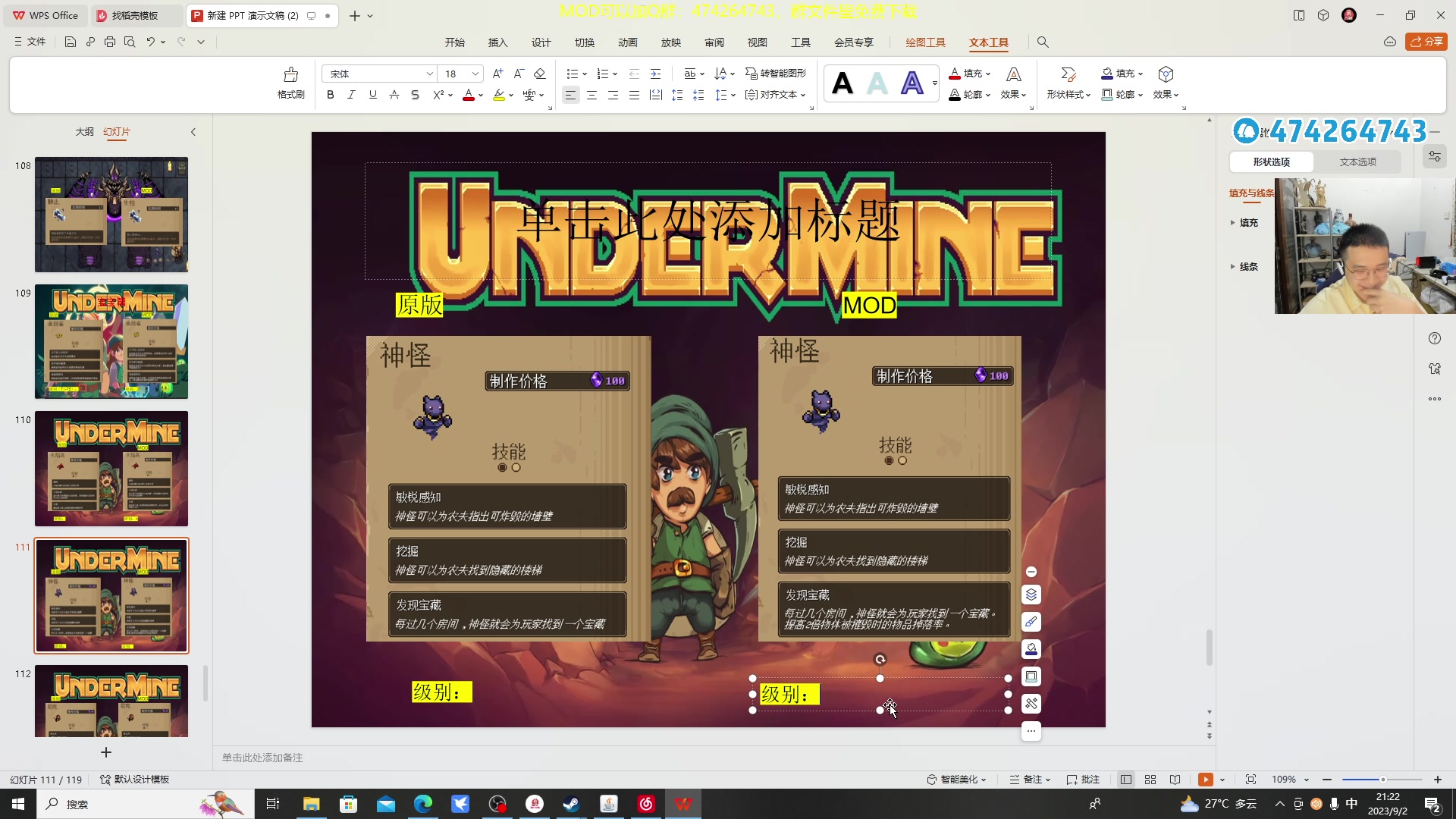
Task: Click the clear formatting eraser icon
Action: (x=540, y=74)
